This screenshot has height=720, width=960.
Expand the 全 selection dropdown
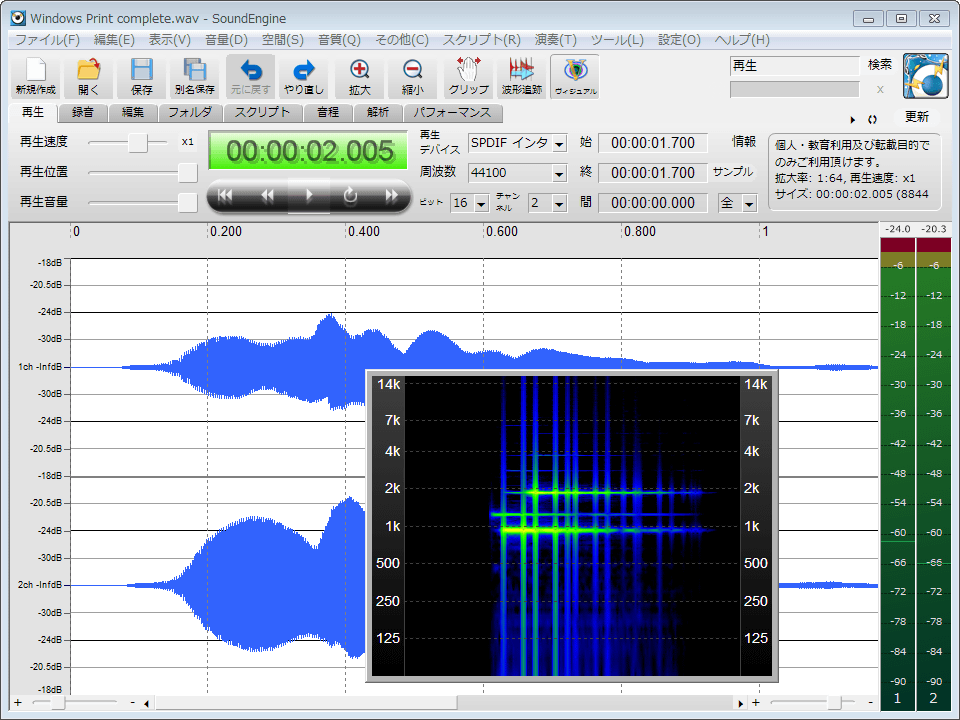(749, 204)
